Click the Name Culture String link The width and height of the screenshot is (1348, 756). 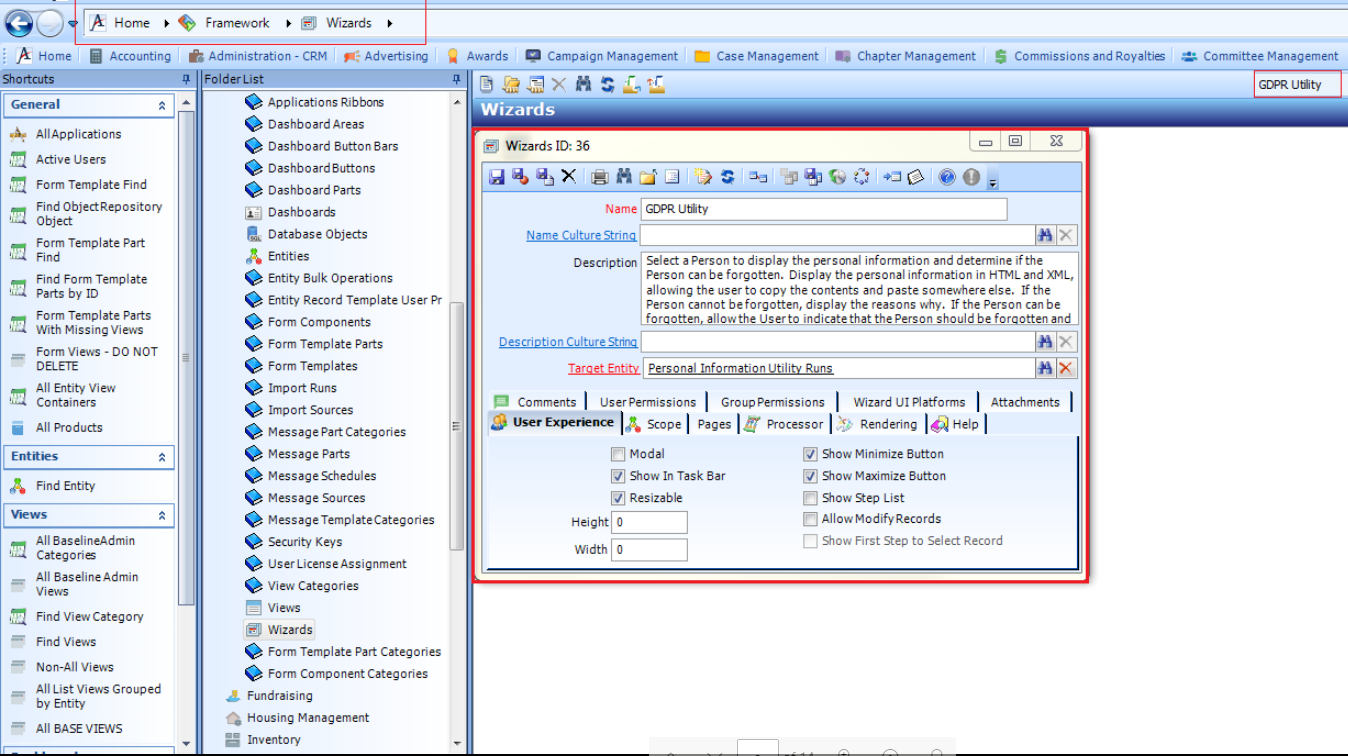581,235
